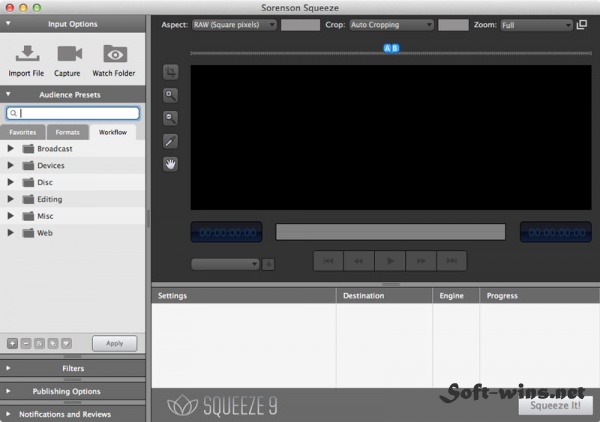
Task: Click the Broadcast folder icon
Action: point(28,149)
